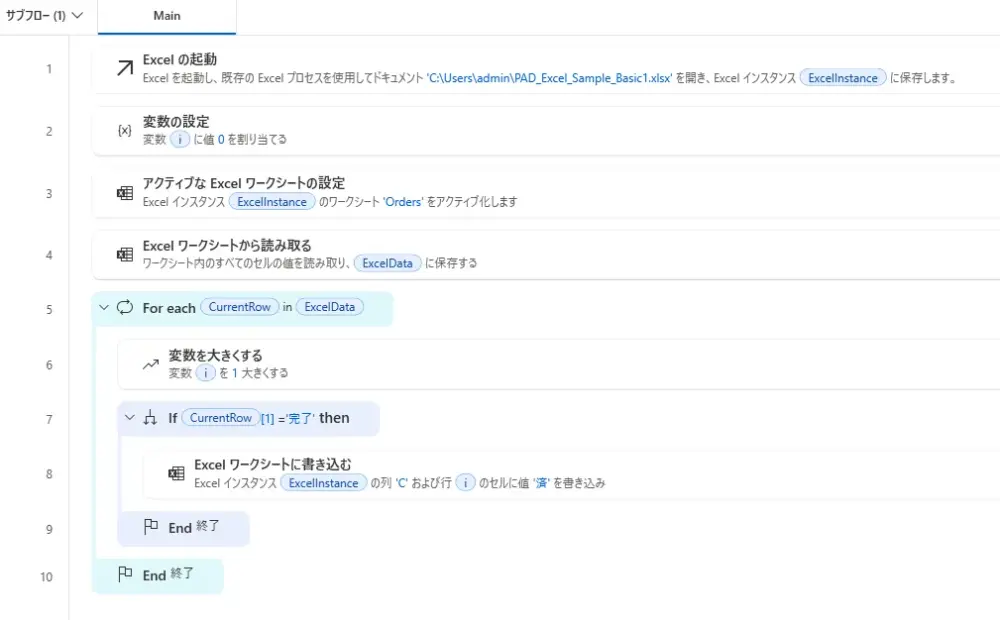The height and width of the screenshot is (620, 1000).
Task: Click Excel icon of Excel ワークシートに書き込む
Action: click(x=176, y=474)
